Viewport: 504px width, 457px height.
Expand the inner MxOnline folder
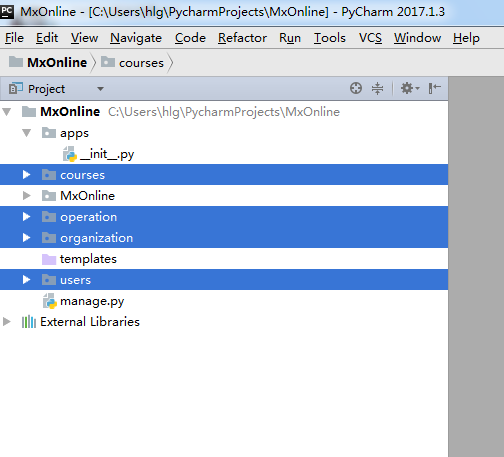pos(26,196)
